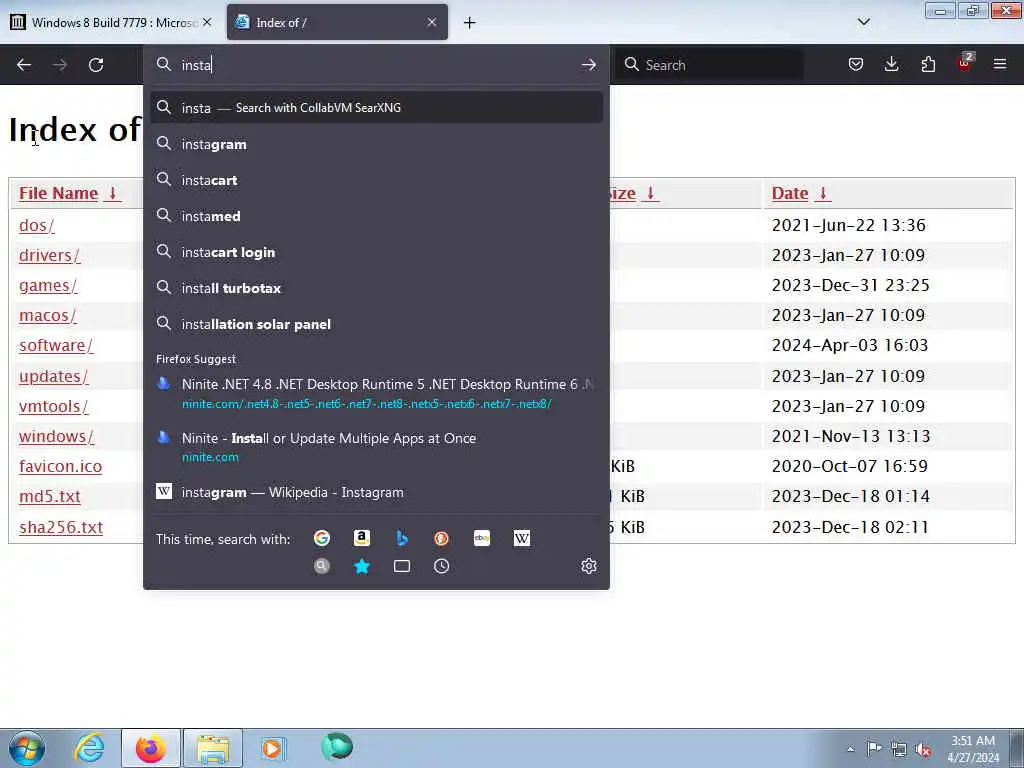
Task: Open Windows Media Player taskbar icon
Action: pyautogui.click(x=272, y=748)
